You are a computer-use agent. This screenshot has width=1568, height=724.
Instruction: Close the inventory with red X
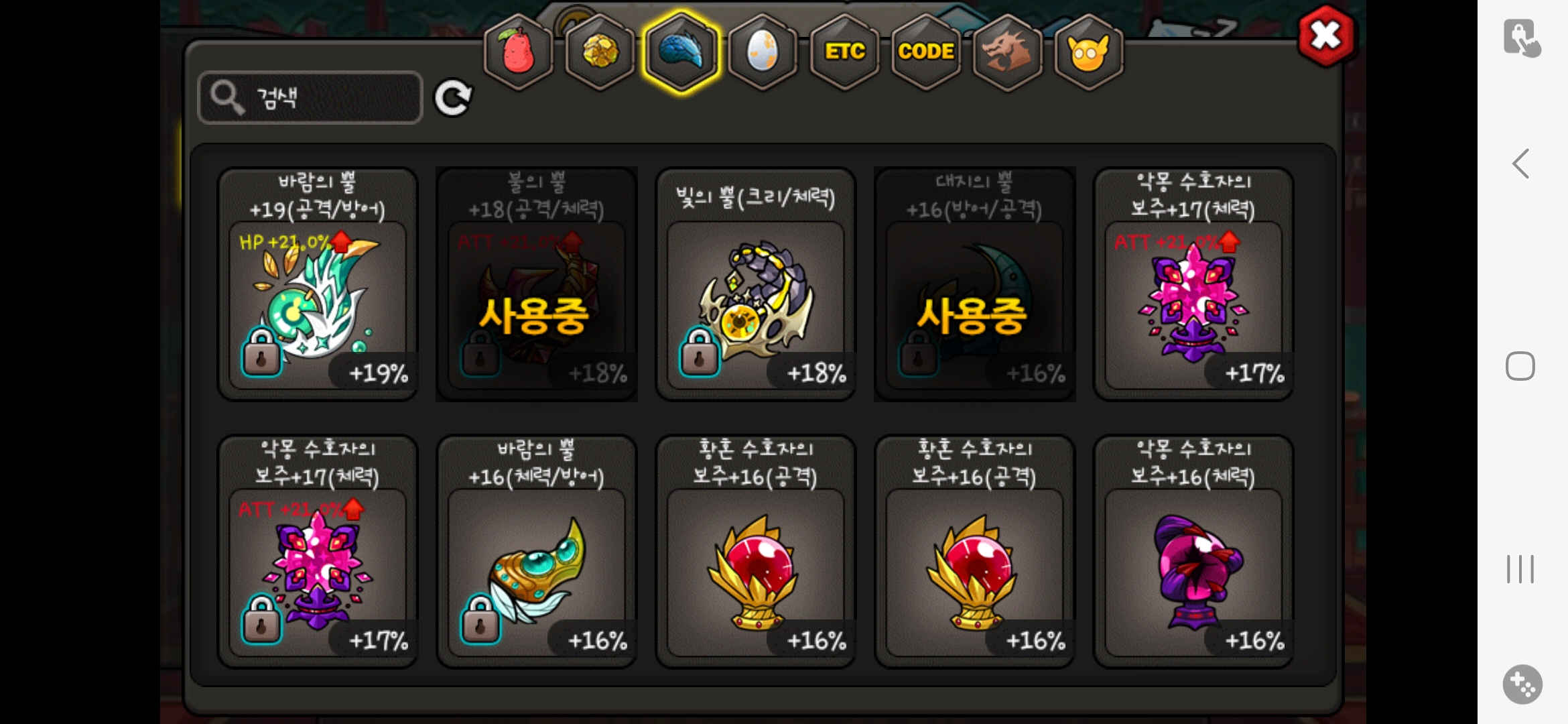pos(1326,36)
